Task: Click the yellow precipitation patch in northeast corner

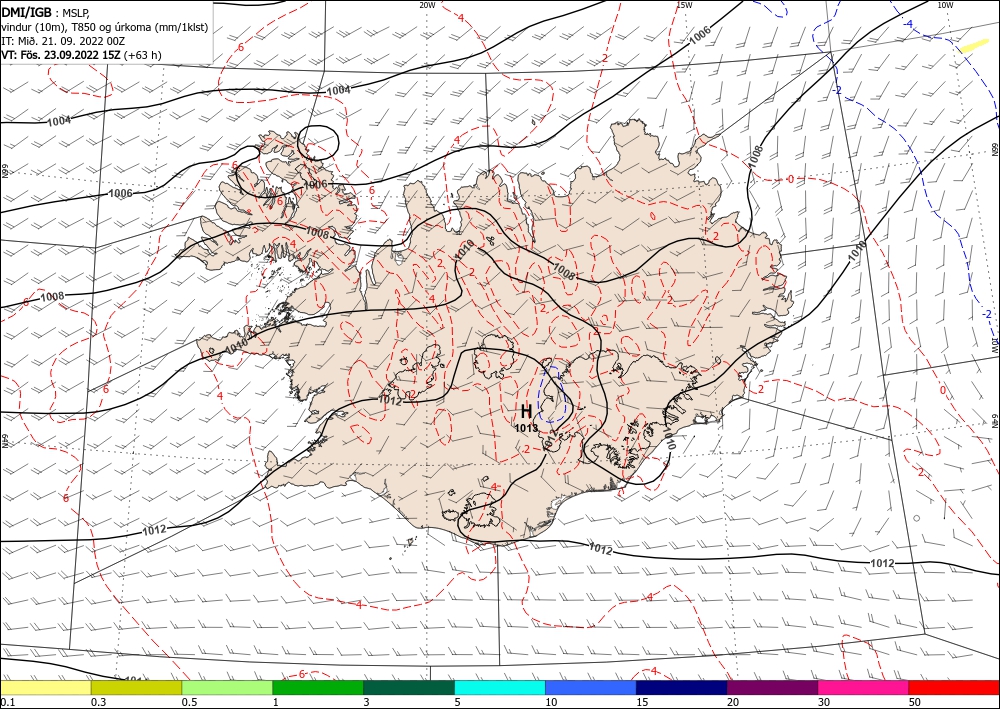Action: (974, 46)
